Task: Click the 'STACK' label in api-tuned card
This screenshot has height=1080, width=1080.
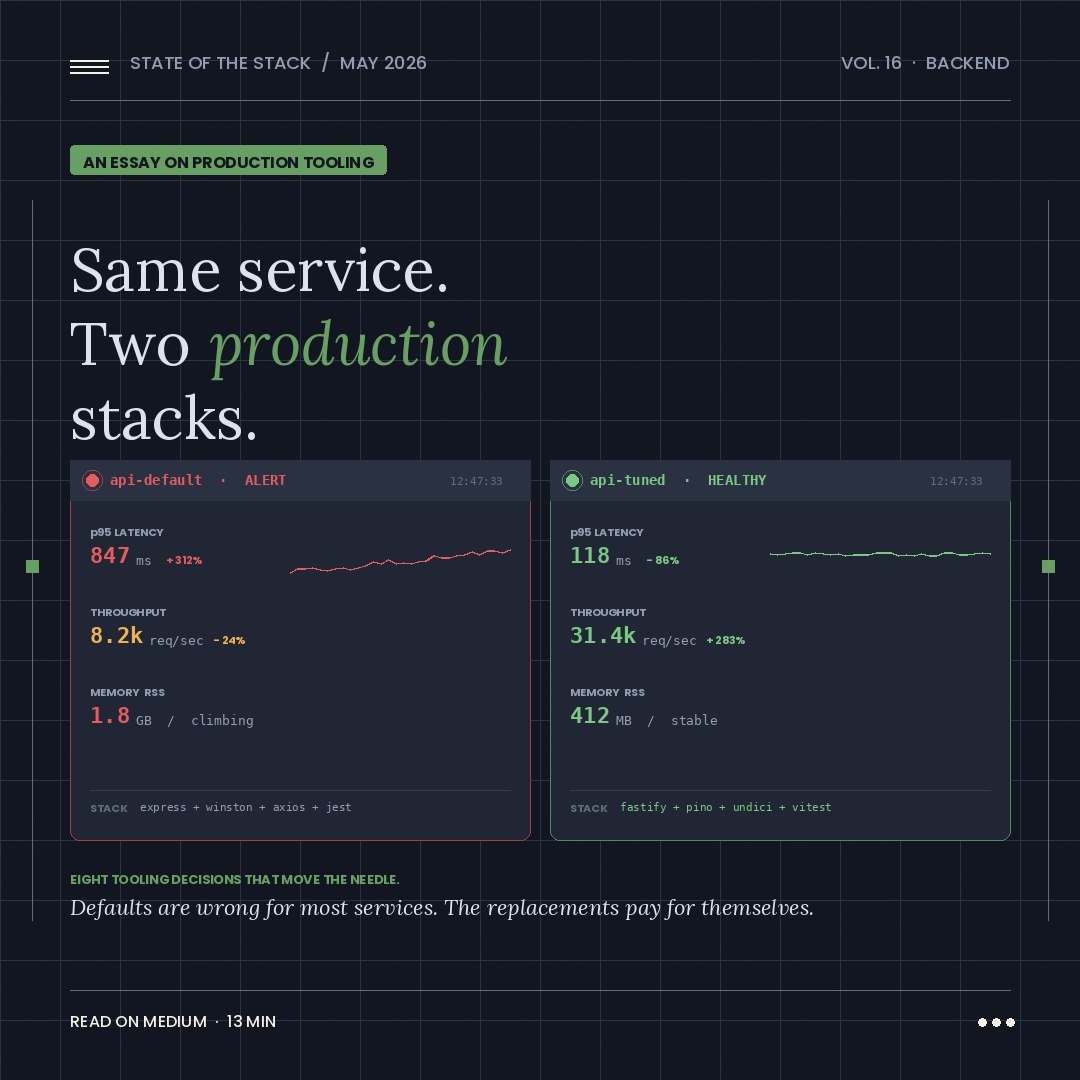Action: 589,809
